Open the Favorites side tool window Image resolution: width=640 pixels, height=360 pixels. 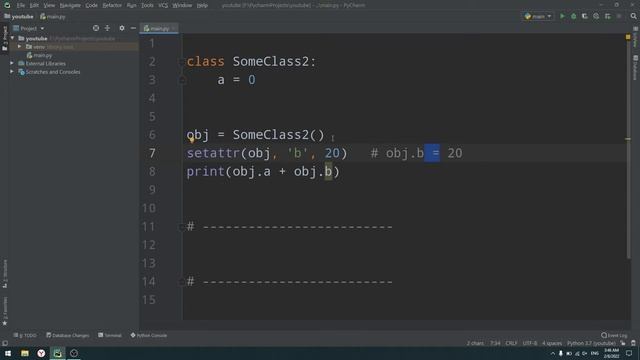click(5, 311)
